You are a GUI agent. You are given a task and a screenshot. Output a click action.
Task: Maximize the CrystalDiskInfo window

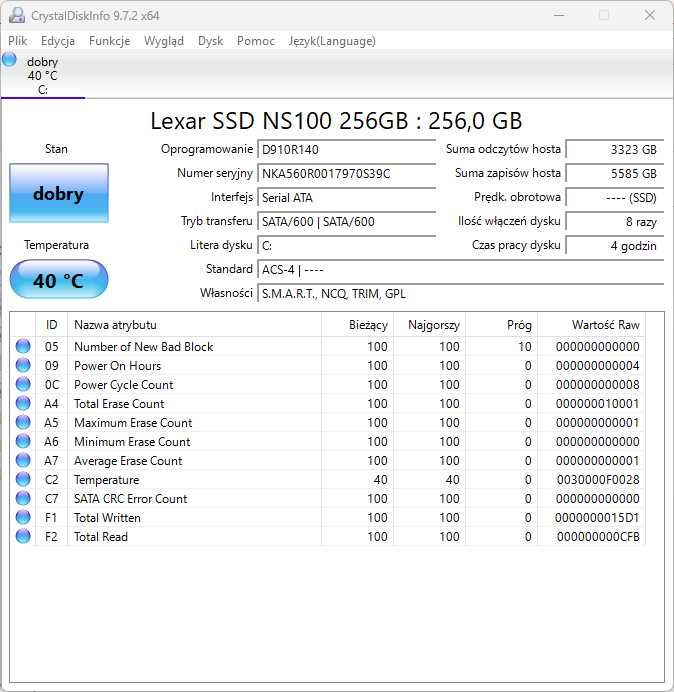[x=604, y=15]
